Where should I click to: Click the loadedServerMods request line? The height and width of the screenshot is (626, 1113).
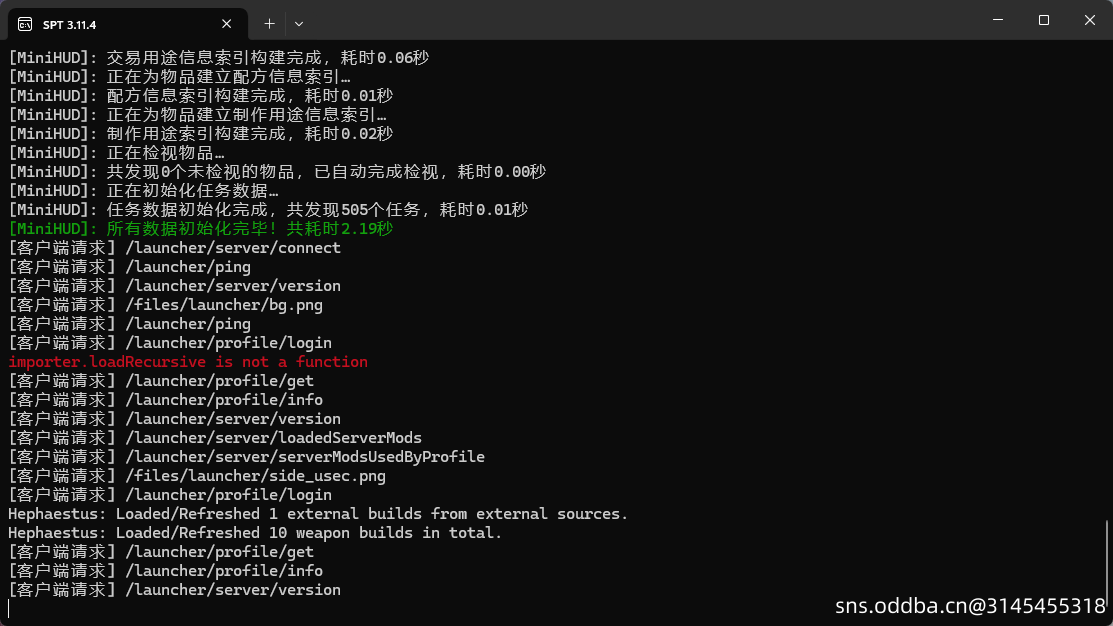[215, 438]
